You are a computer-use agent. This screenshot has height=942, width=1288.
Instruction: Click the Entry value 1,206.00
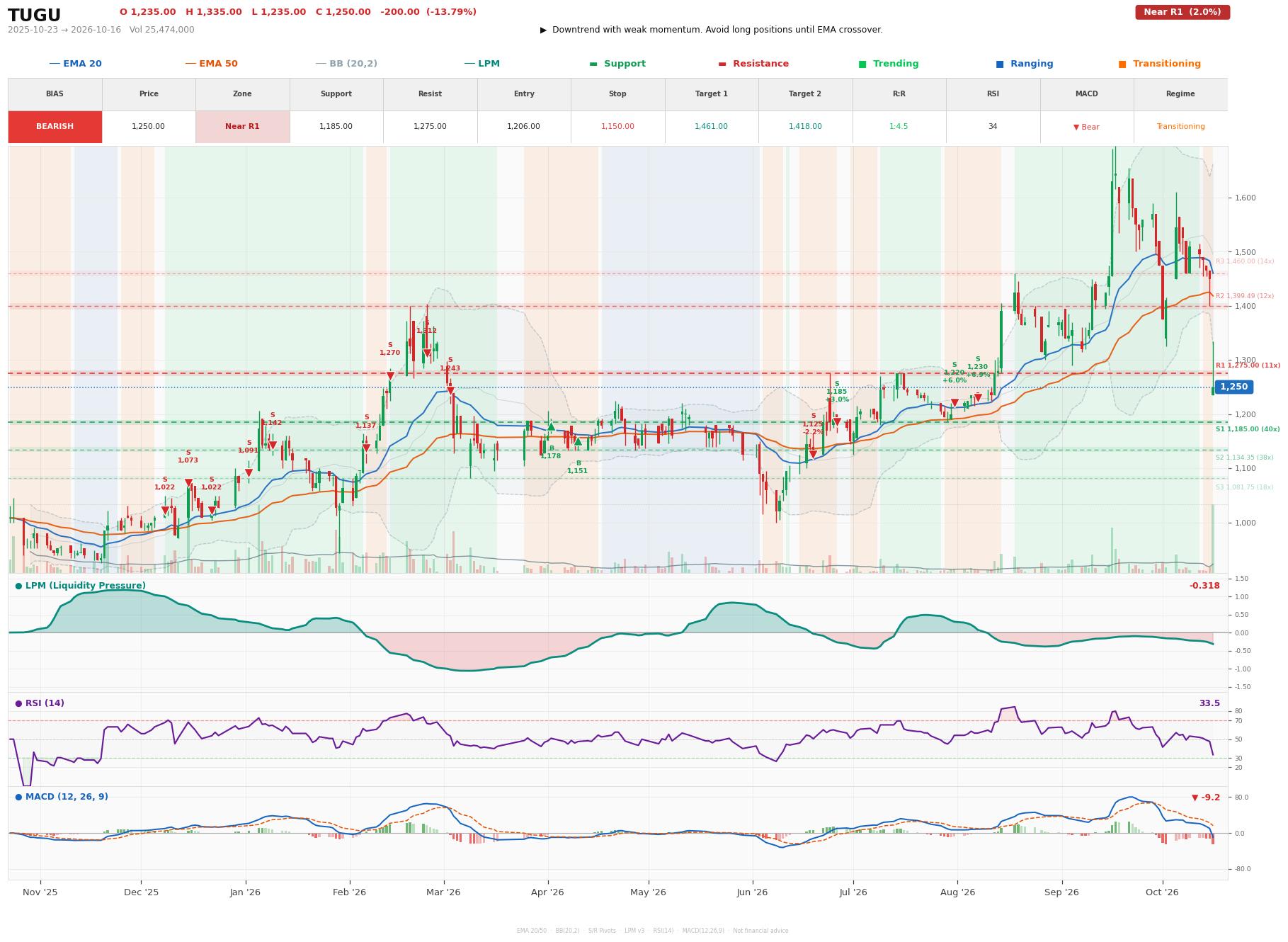tap(523, 127)
